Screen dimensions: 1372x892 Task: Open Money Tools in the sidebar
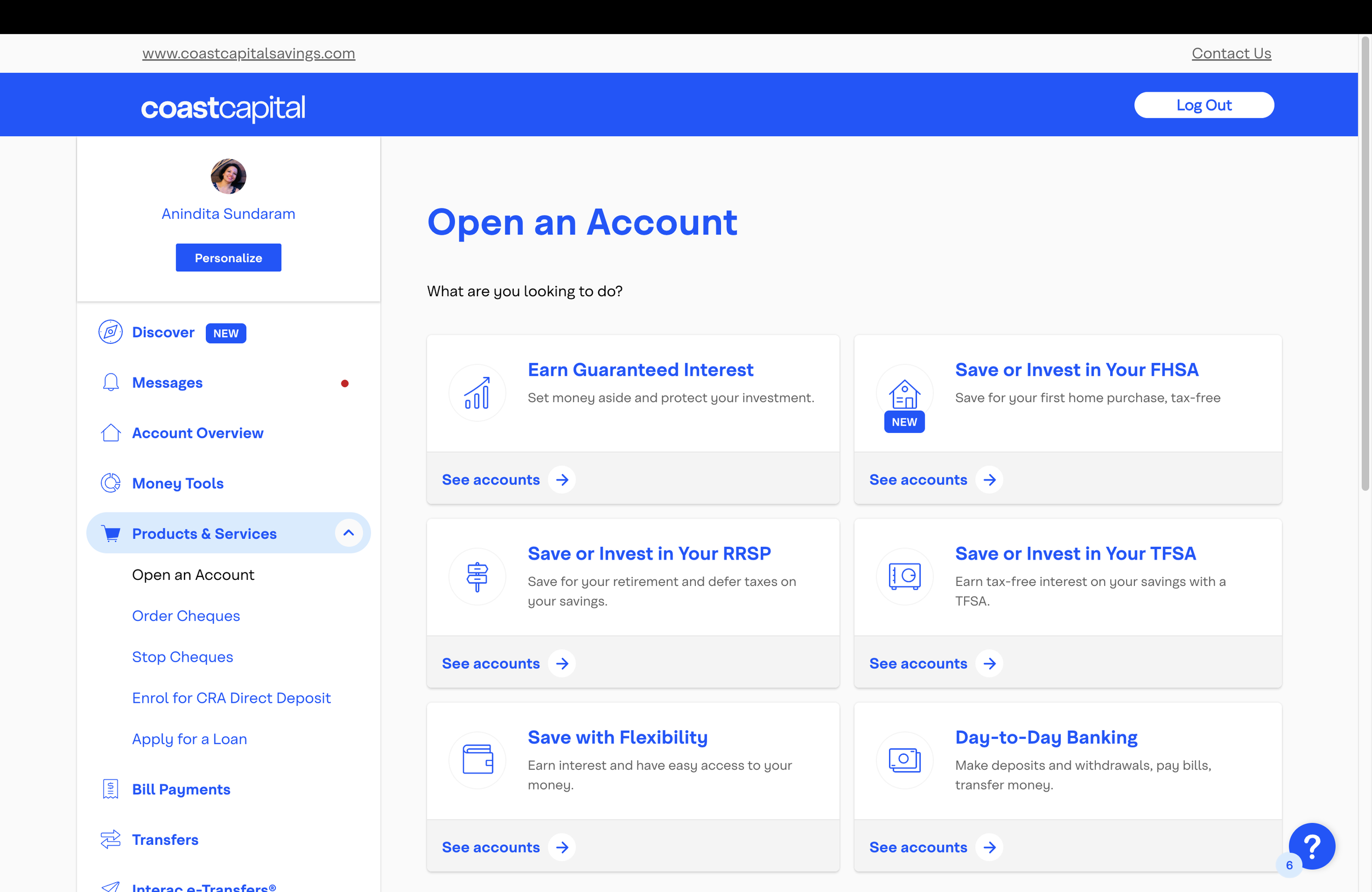[x=178, y=483]
